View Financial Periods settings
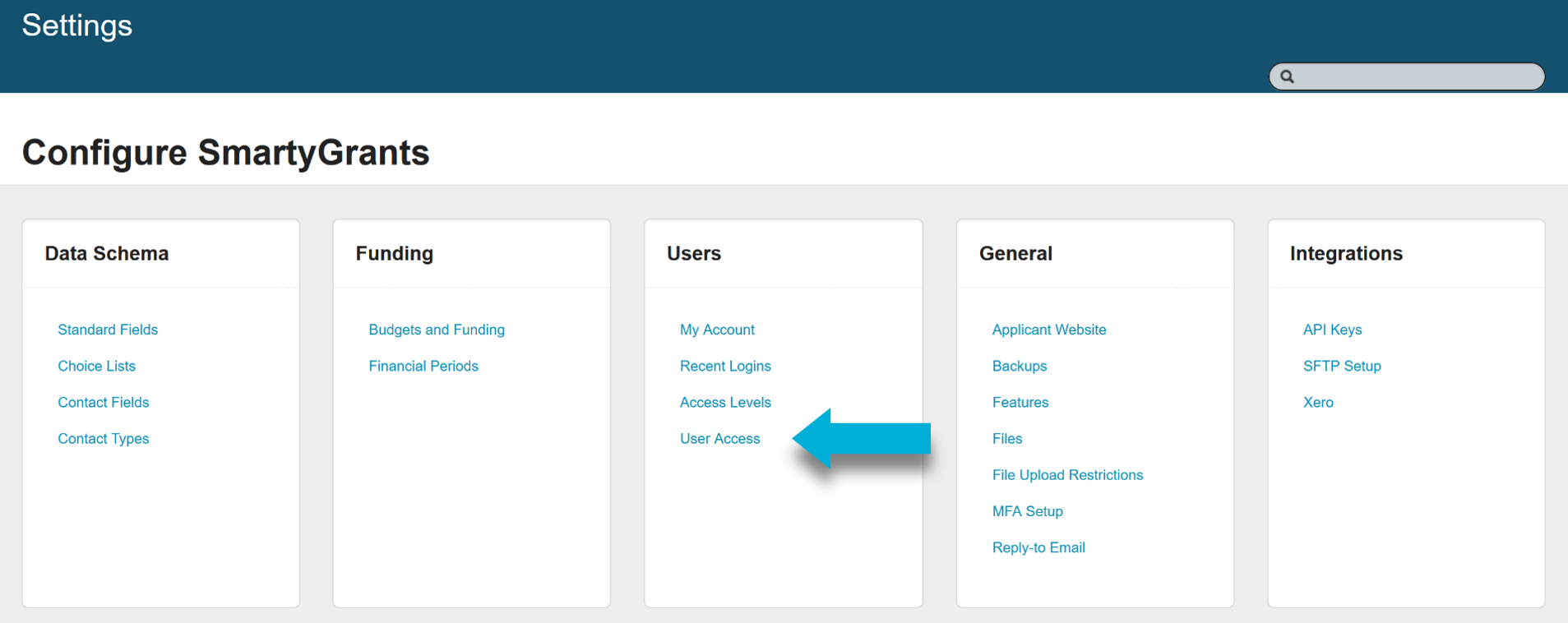 tap(423, 366)
